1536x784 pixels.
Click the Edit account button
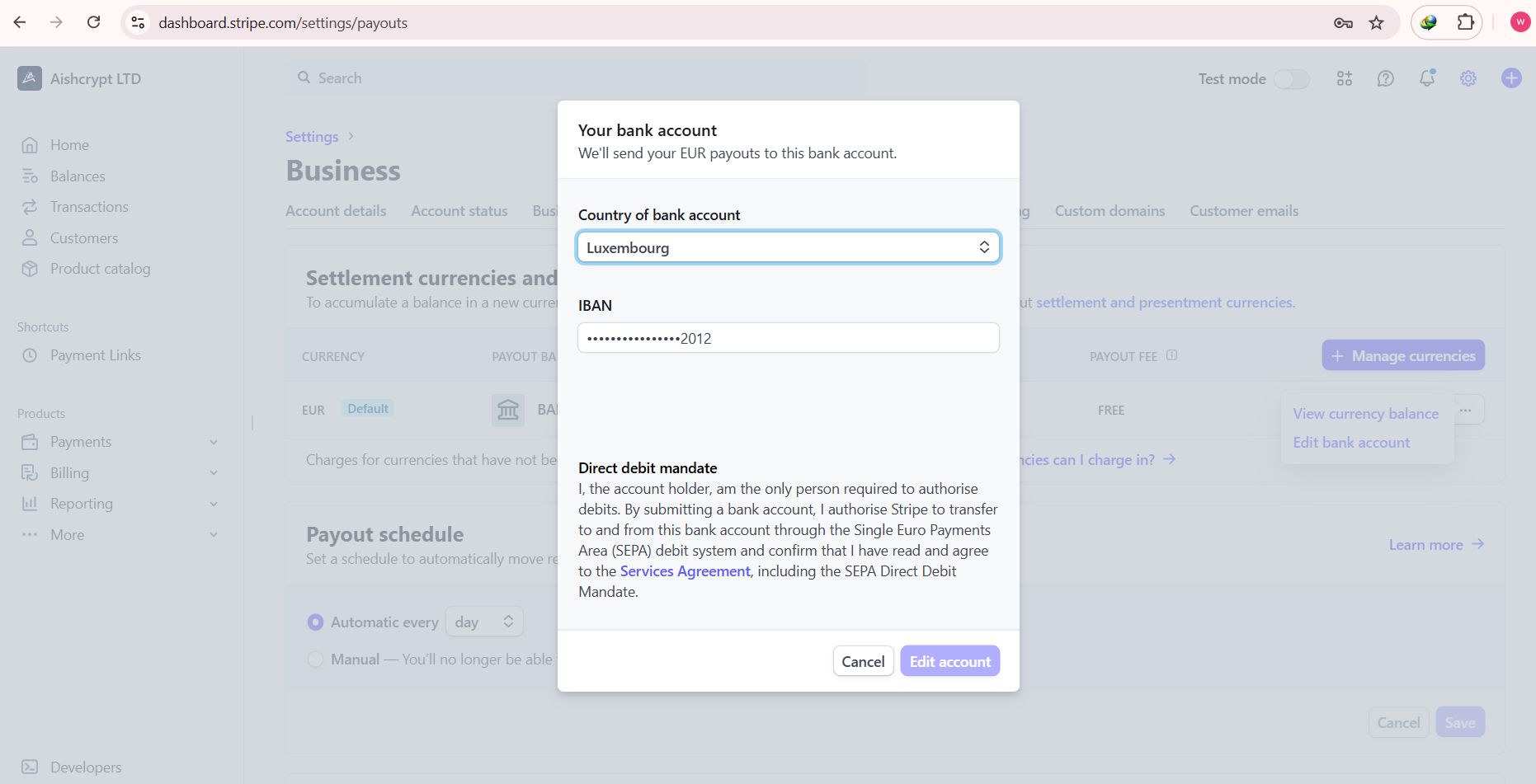949,661
